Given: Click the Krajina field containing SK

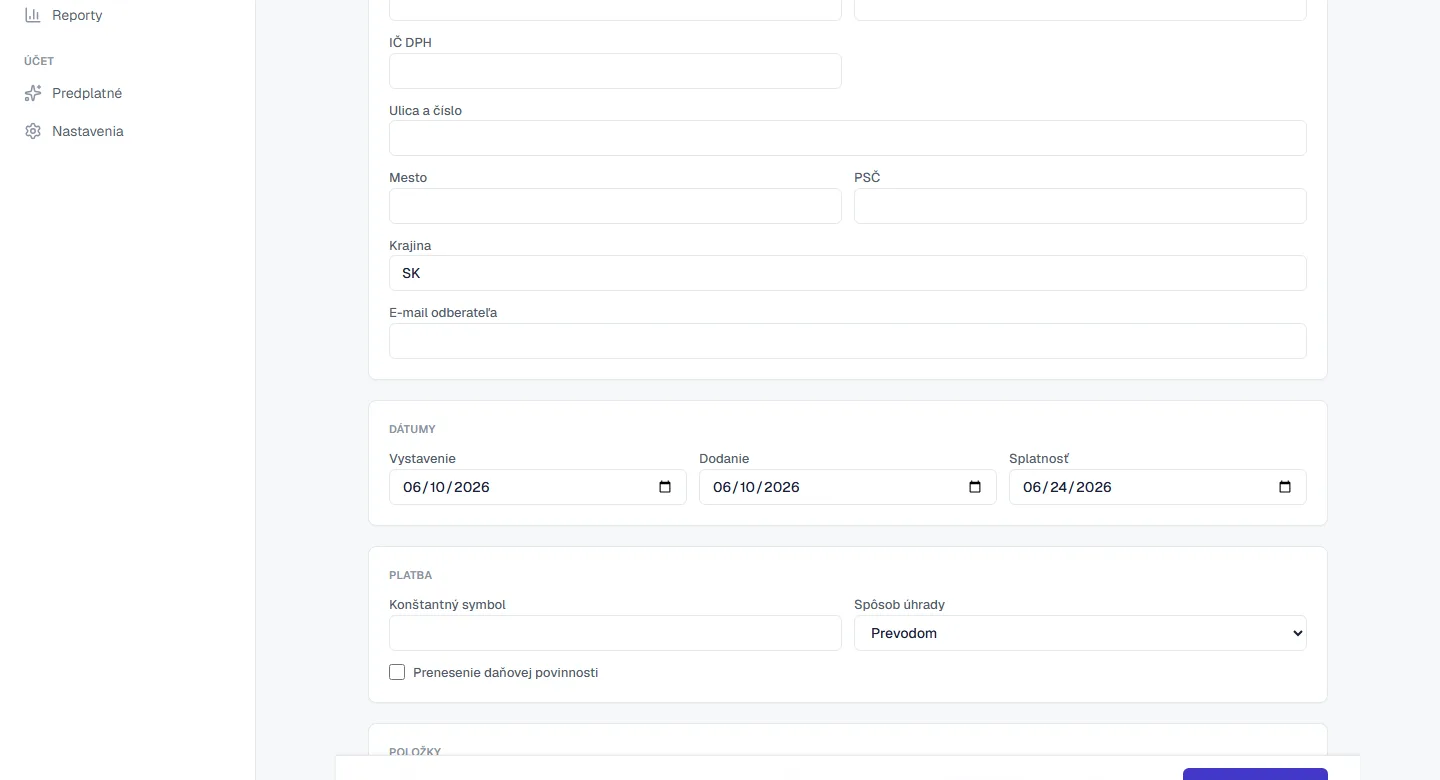Looking at the screenshot, I should (848, 273).
